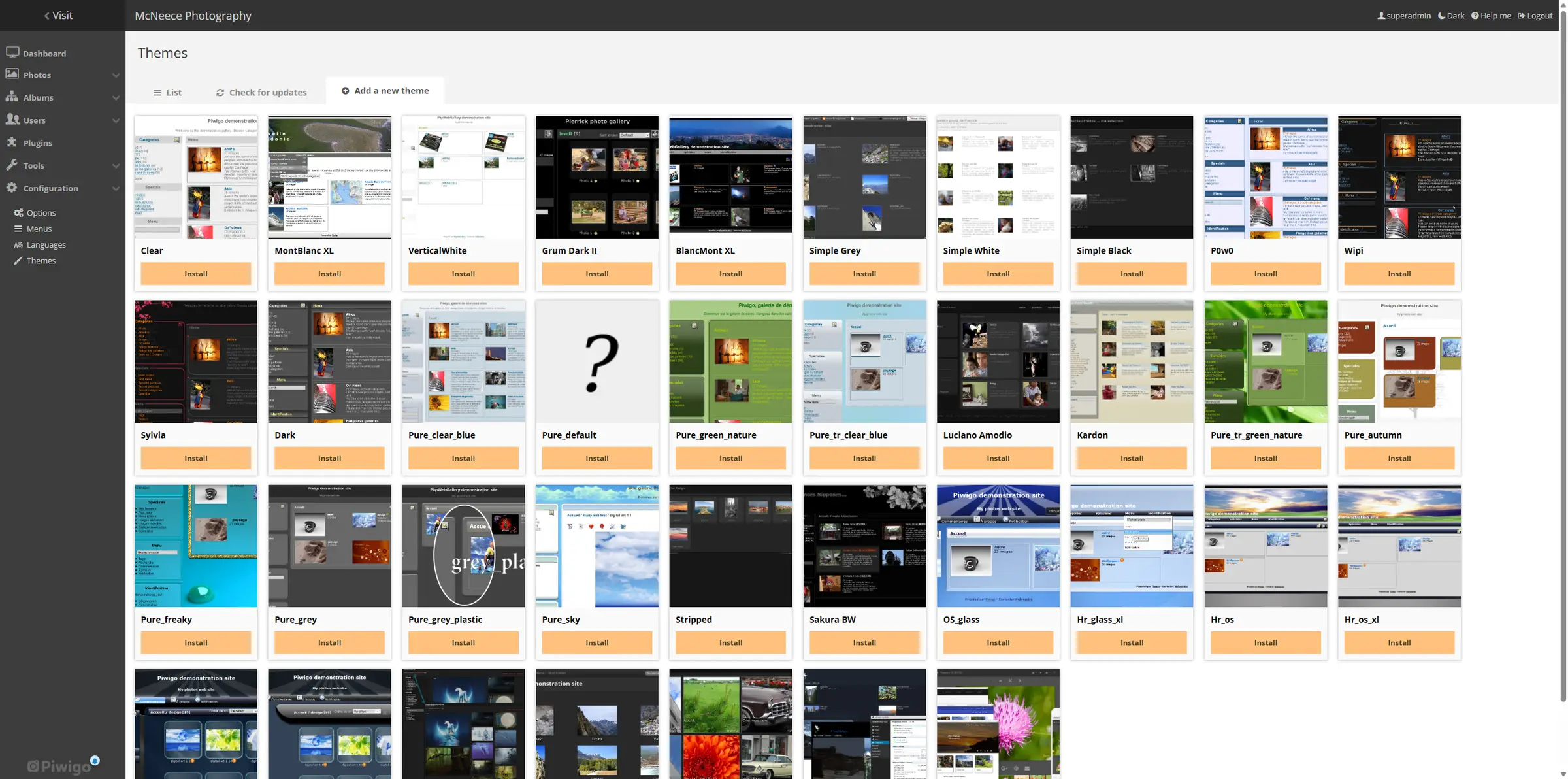This screenshot has width=1568, height=779.
Task: Open the Languages section
Action: [20, 244]
